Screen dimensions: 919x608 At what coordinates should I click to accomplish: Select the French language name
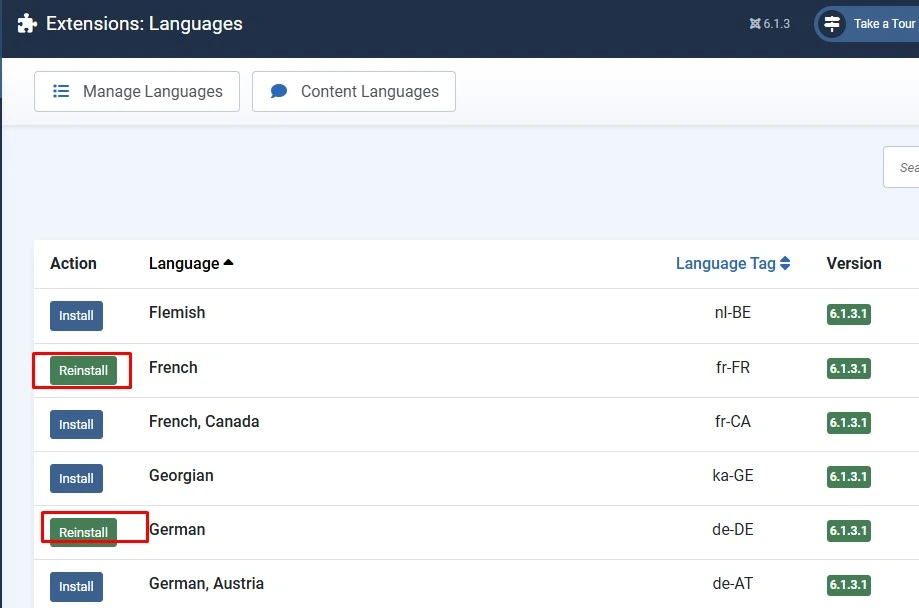tap(173, 368)
